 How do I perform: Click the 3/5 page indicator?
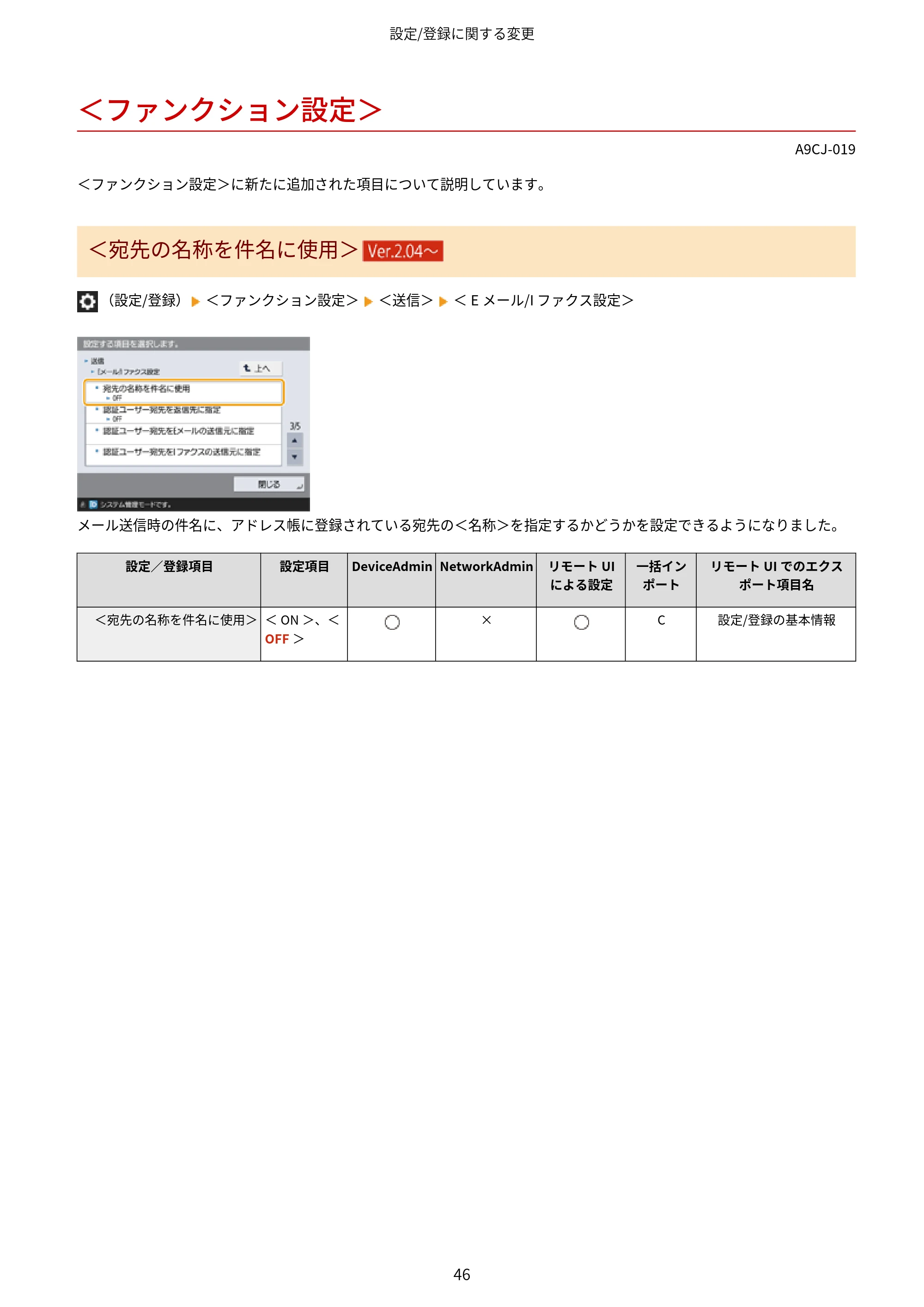point(295,426)
